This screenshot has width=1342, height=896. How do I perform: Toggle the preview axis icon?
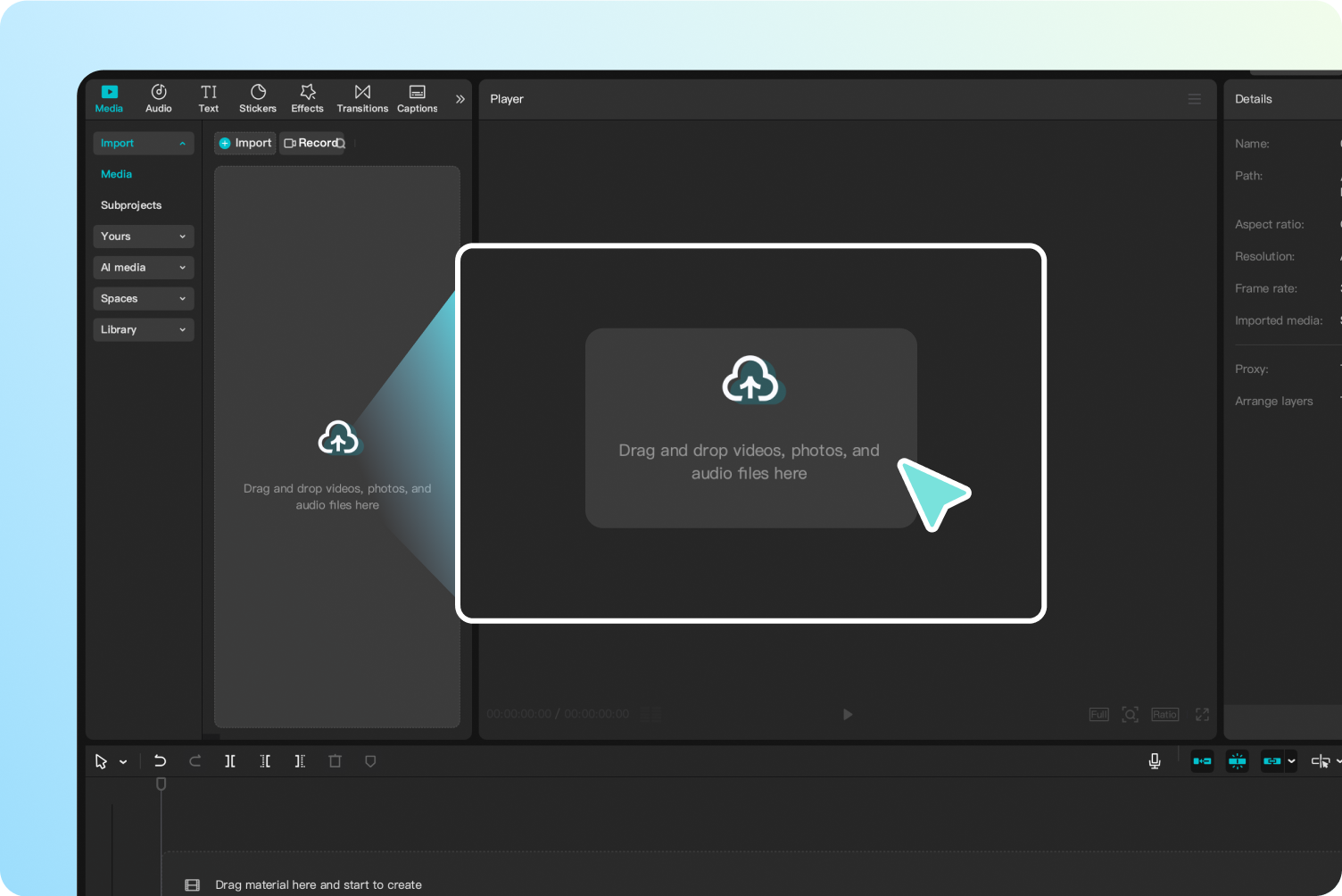(1321, 761)
